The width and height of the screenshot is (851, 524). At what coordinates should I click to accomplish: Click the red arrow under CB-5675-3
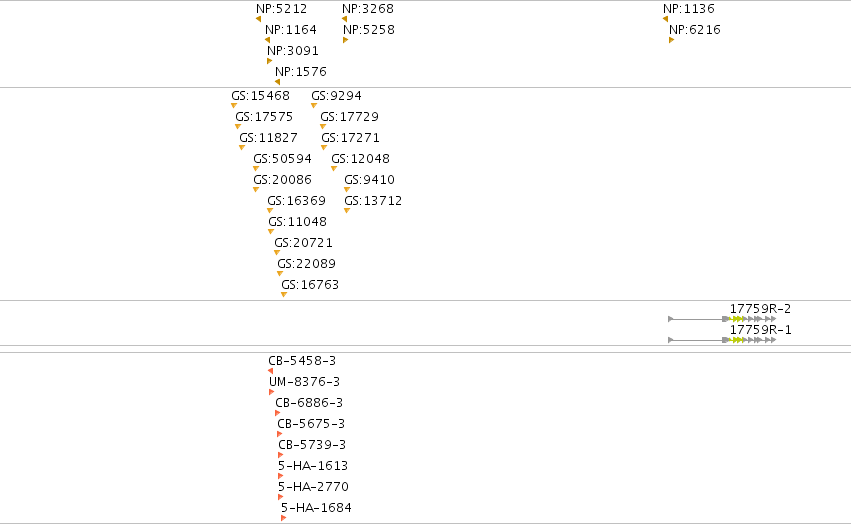click(280, 434)
